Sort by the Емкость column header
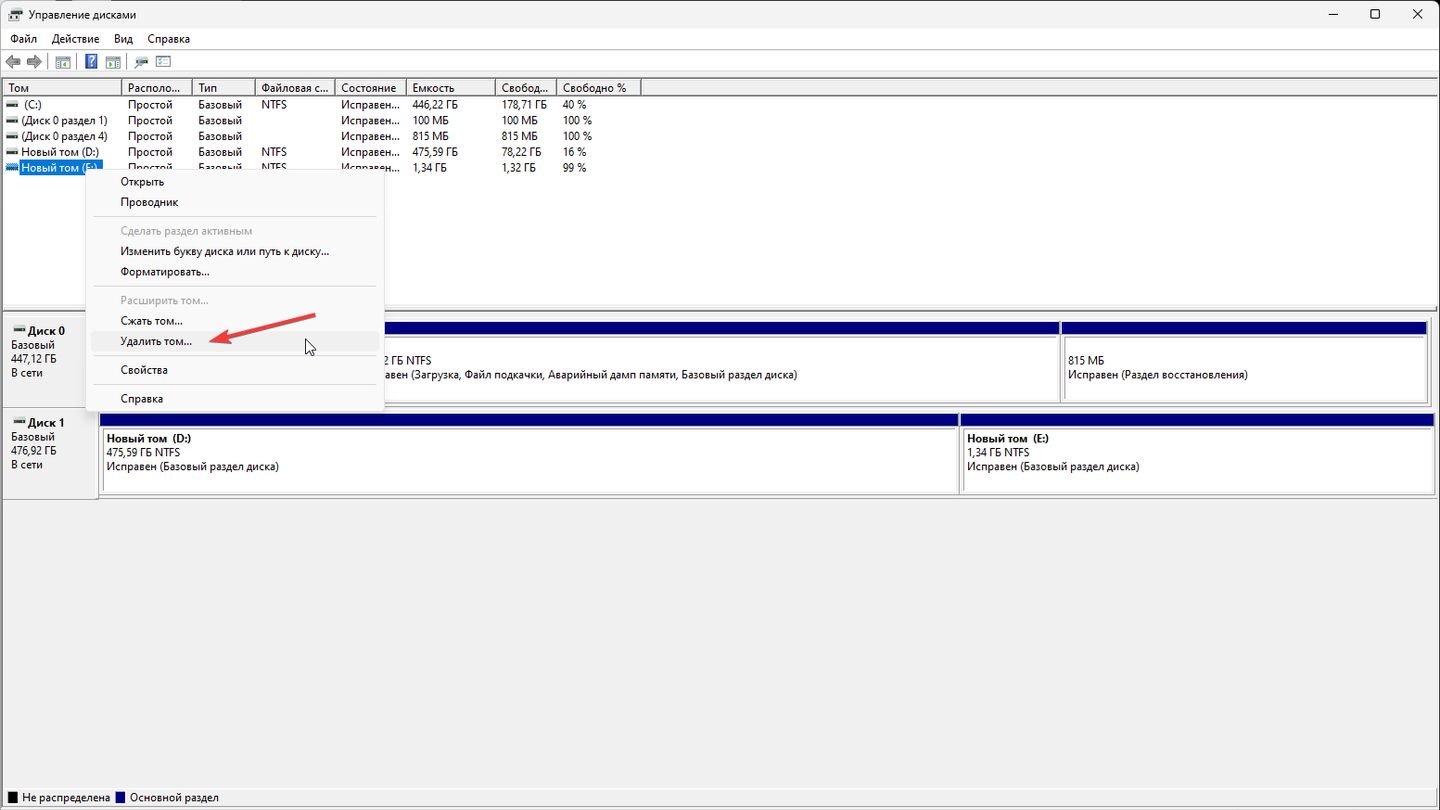Image resolution: width=1440 pixels, height=810 pixels. point(451,88)
